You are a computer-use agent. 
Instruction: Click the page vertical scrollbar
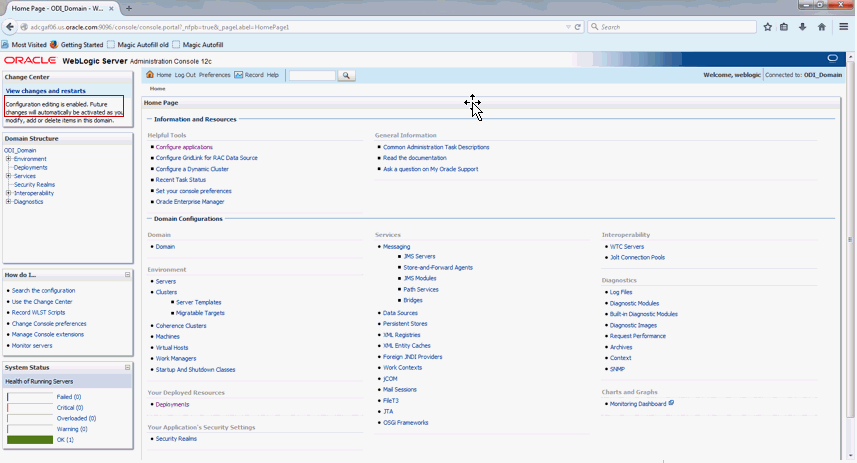click(x=850, y=240)
